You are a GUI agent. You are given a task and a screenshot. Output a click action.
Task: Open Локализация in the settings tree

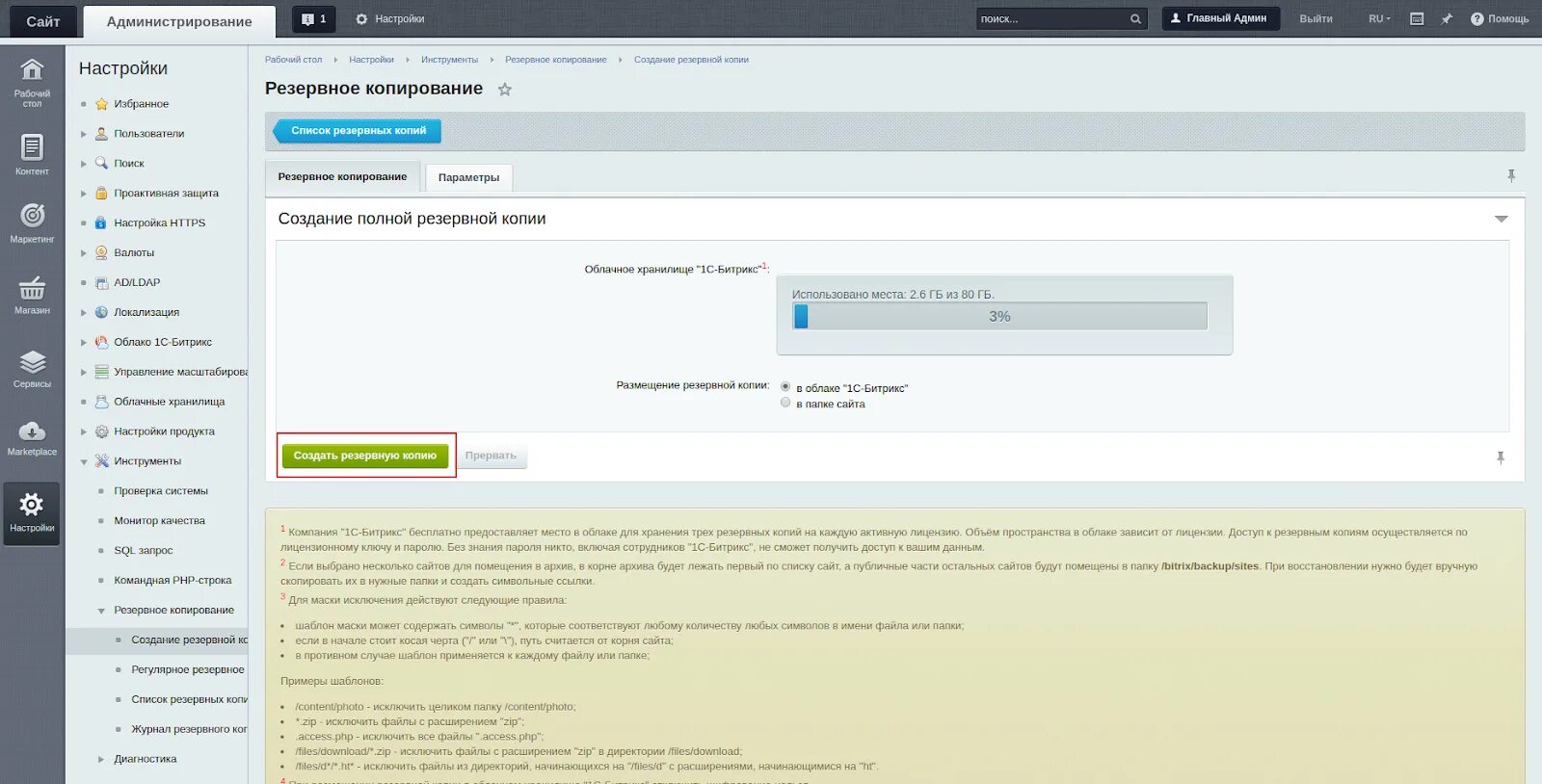coord(146,313)
